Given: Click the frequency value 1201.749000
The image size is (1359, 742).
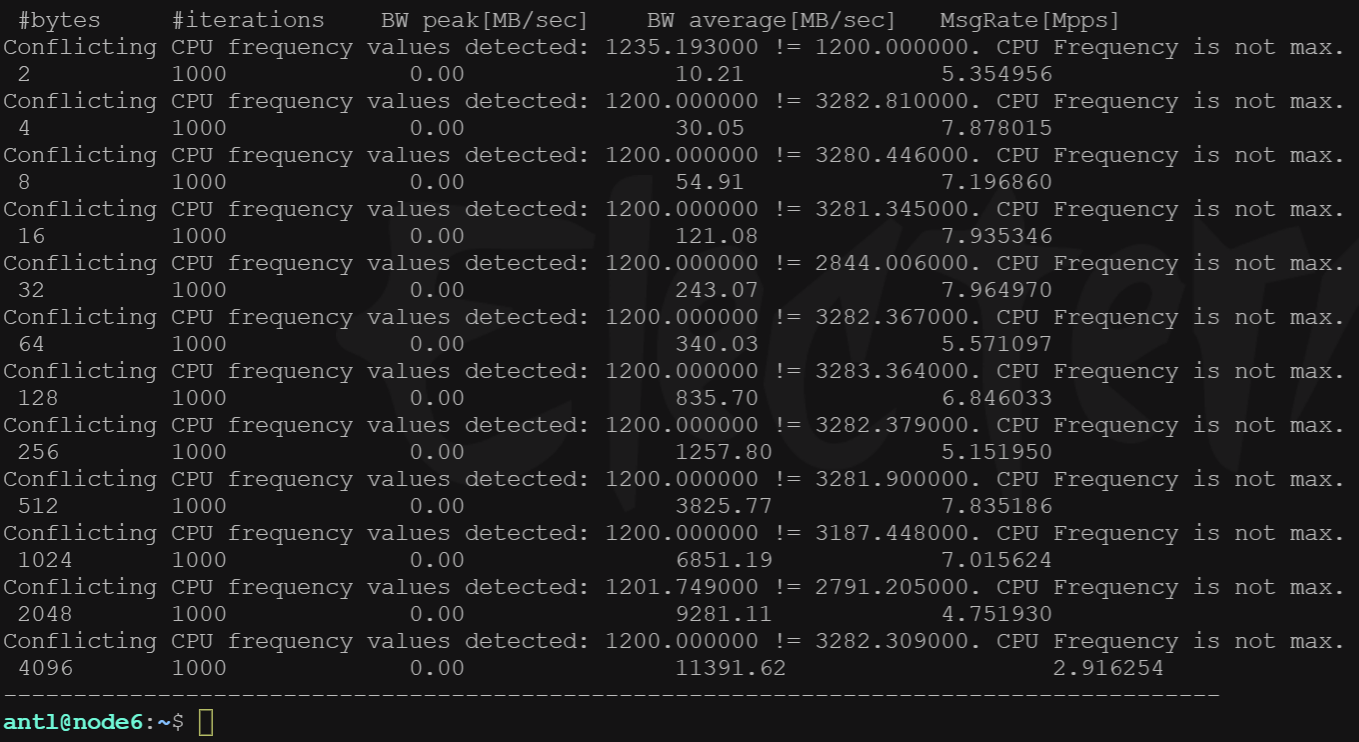Looking at the screenshot, I should coord(681,587).
